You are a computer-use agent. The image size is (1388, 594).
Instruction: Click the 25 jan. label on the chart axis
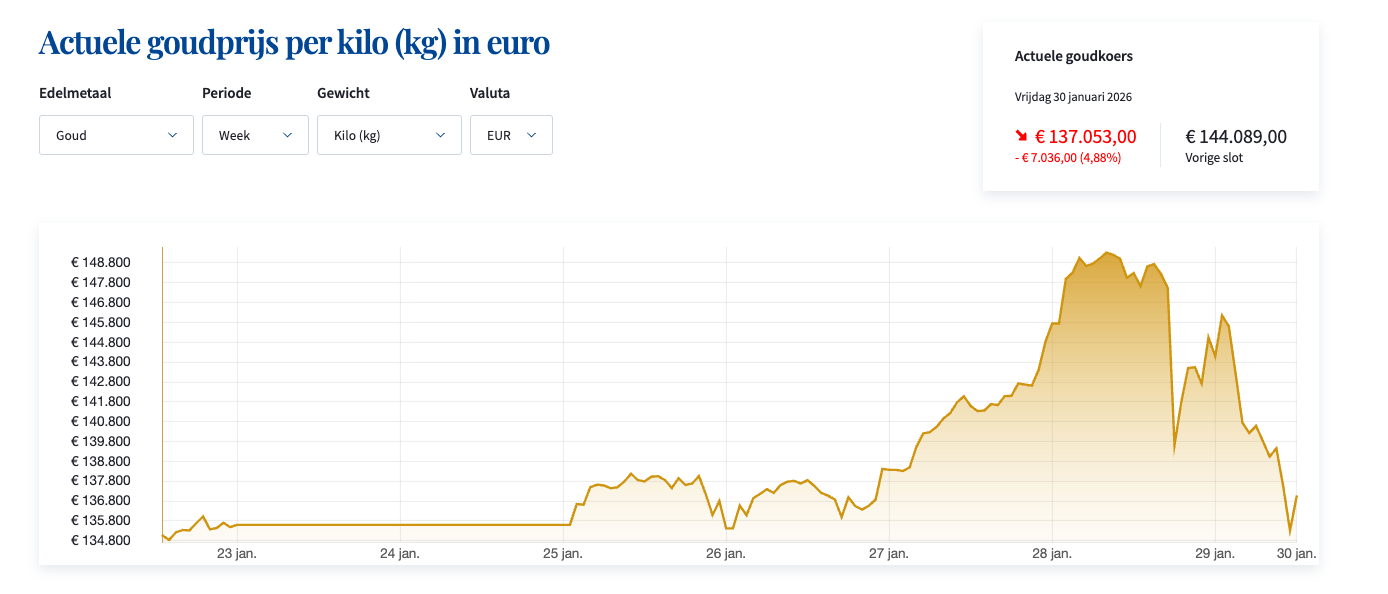pos(564,553)
